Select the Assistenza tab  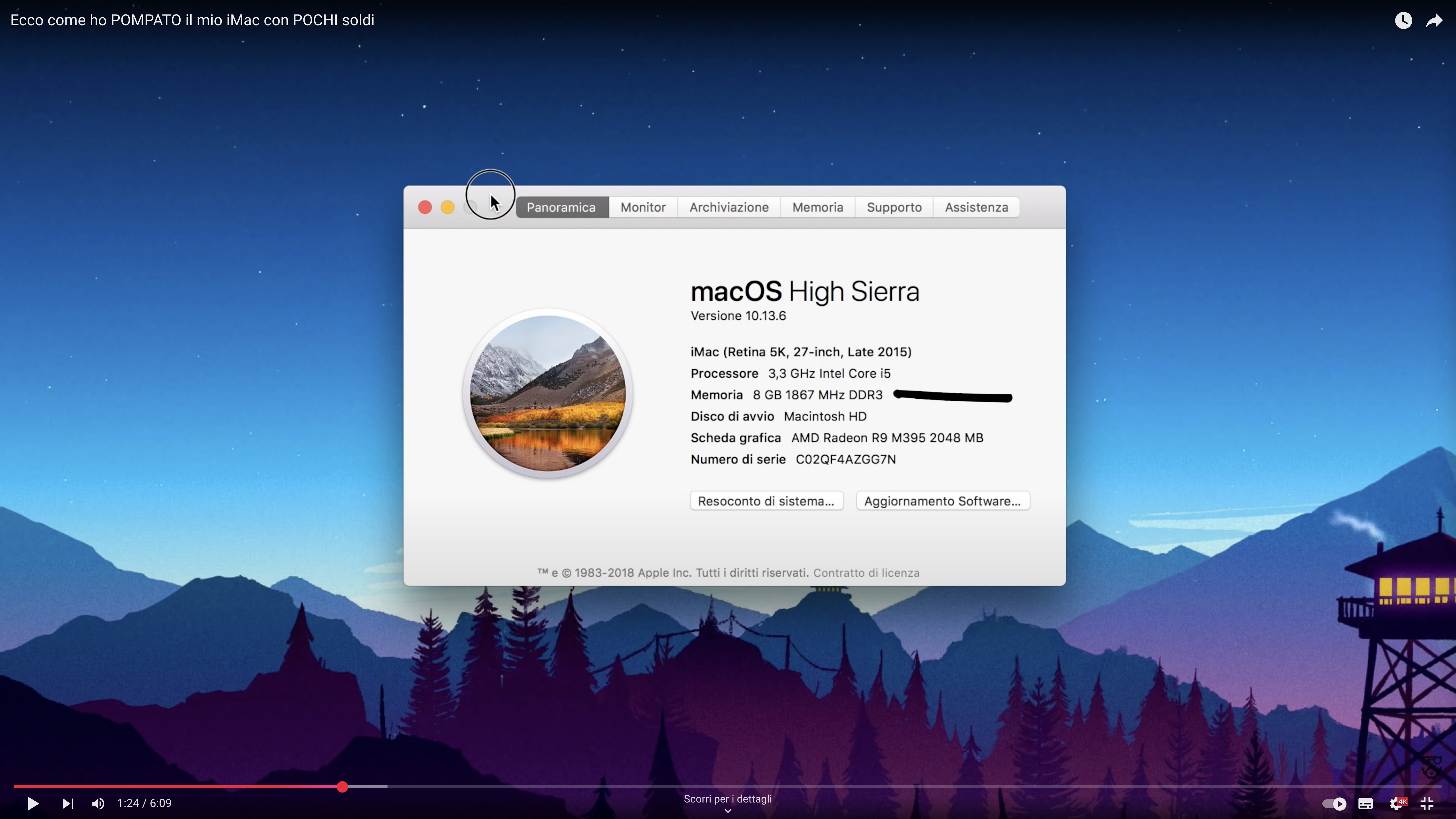[977, 207]
